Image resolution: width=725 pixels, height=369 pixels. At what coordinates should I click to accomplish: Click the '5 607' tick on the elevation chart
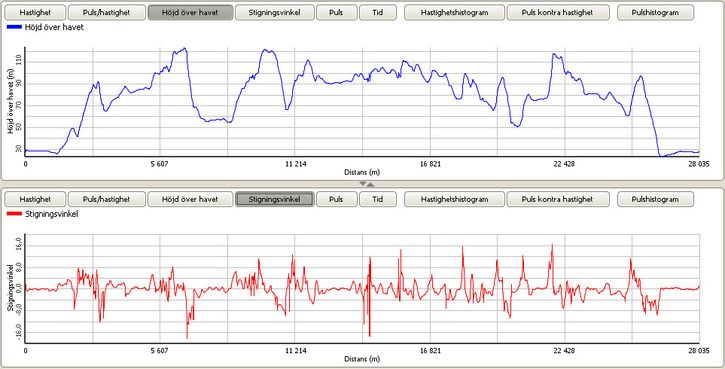pyautogui.click(x=160, y=164)
